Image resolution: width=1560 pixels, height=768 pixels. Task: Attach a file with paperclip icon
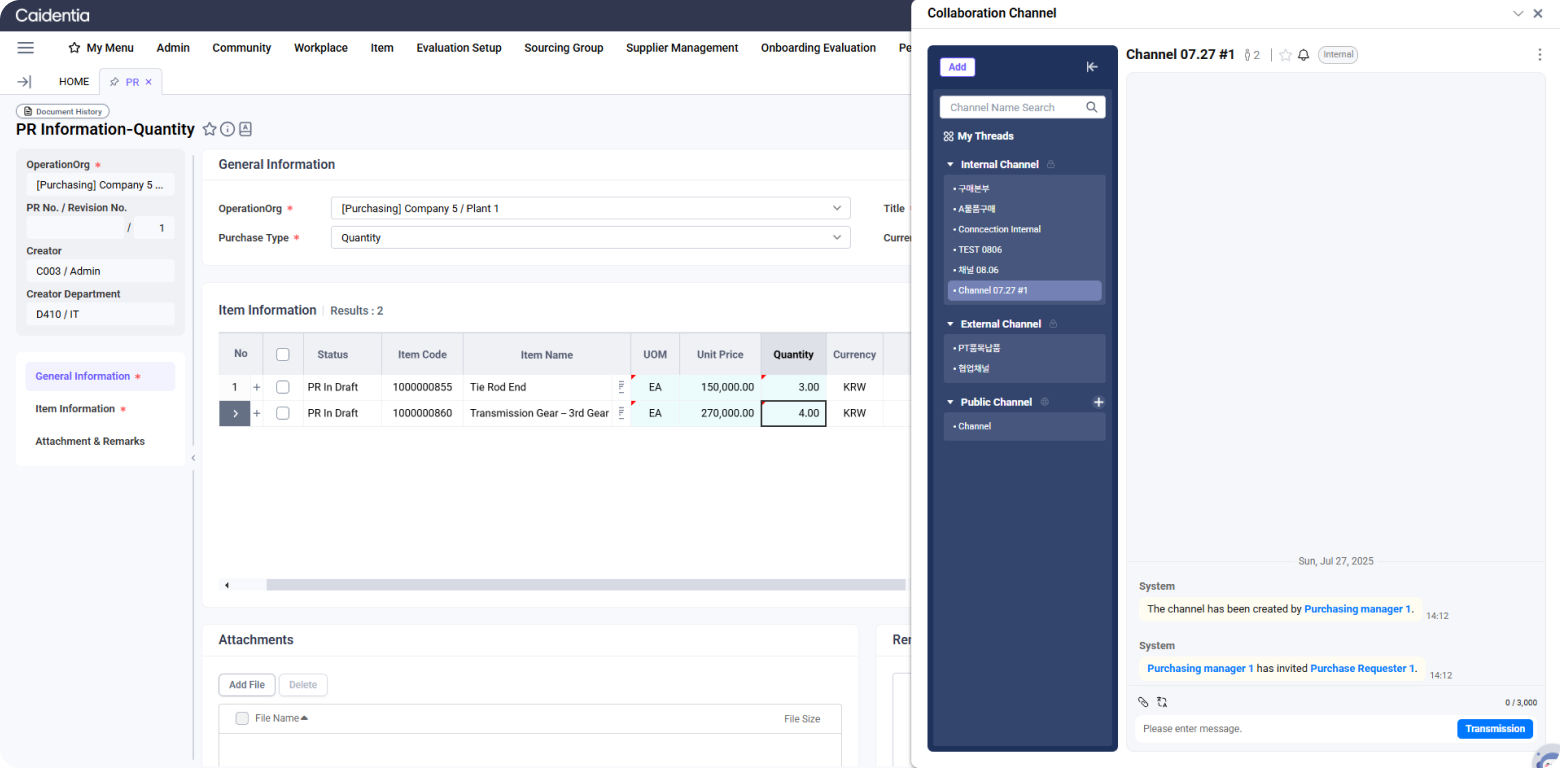[x=1144, y=702]
